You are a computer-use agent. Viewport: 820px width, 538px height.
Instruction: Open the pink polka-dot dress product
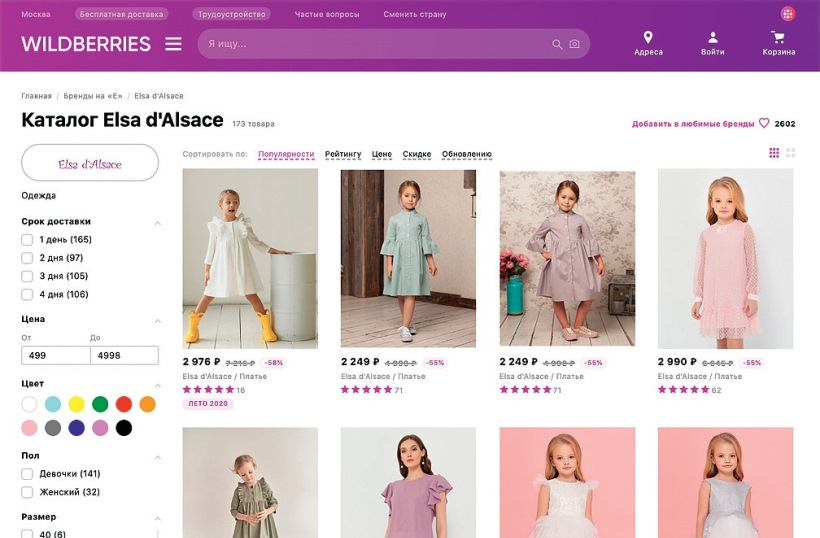click(x=725, y=258)
